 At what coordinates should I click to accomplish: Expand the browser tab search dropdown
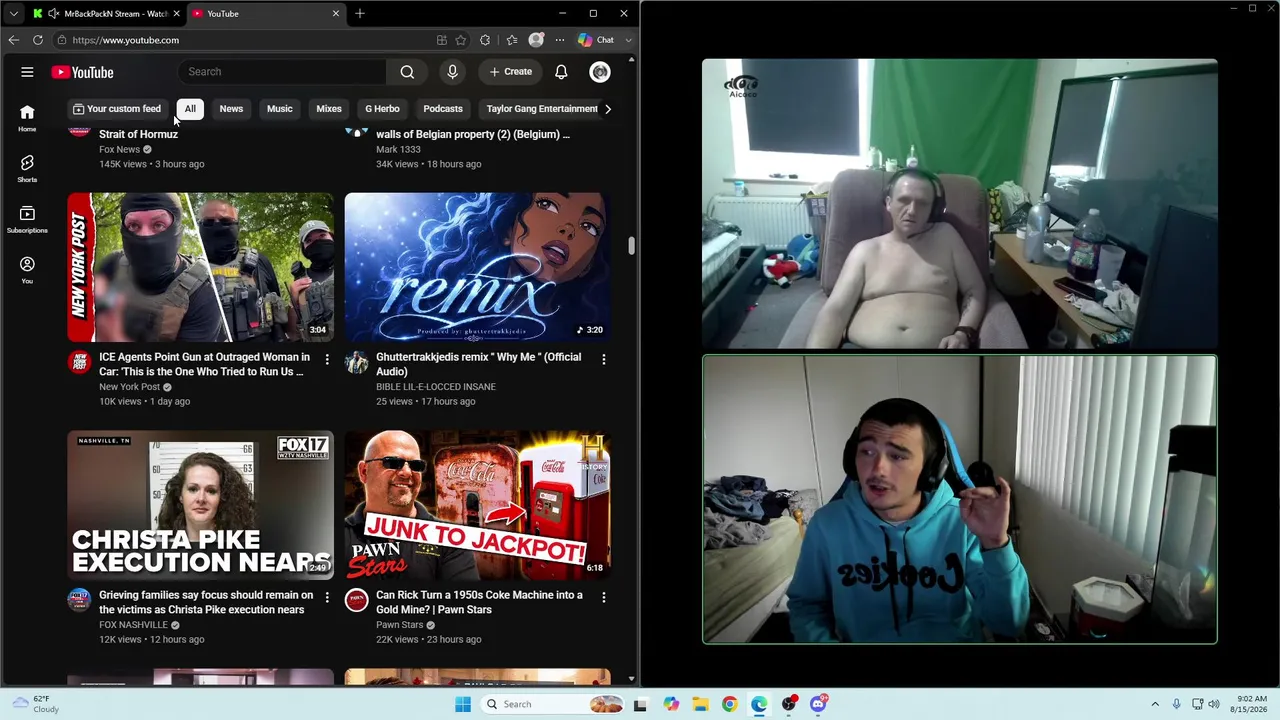[x=13, y=14]
